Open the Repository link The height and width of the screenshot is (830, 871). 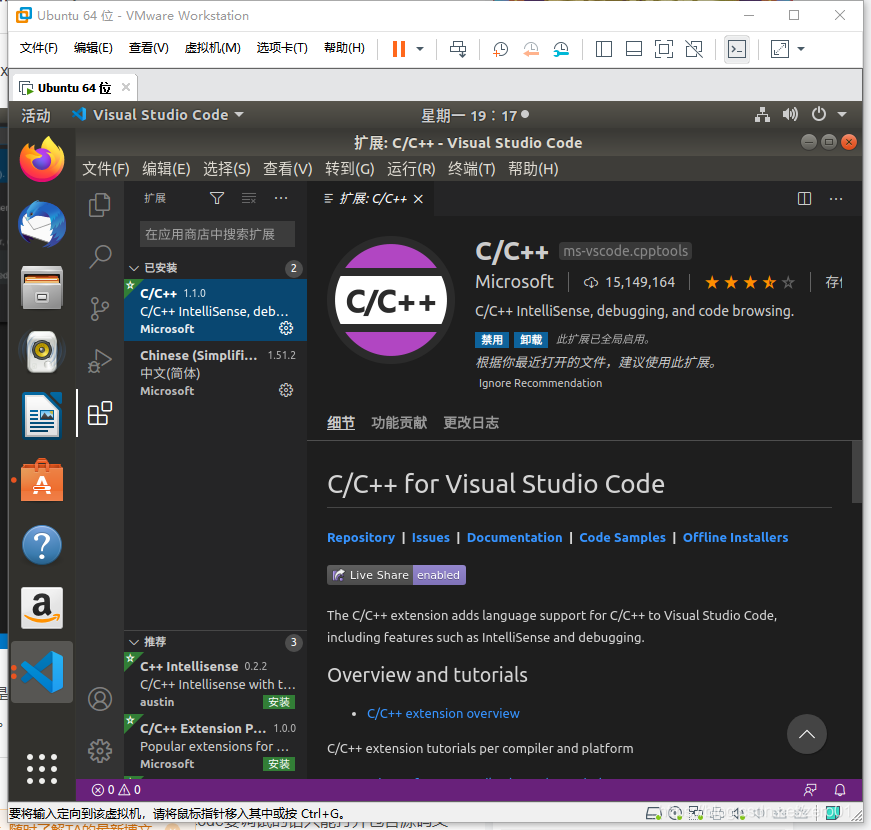361,537
